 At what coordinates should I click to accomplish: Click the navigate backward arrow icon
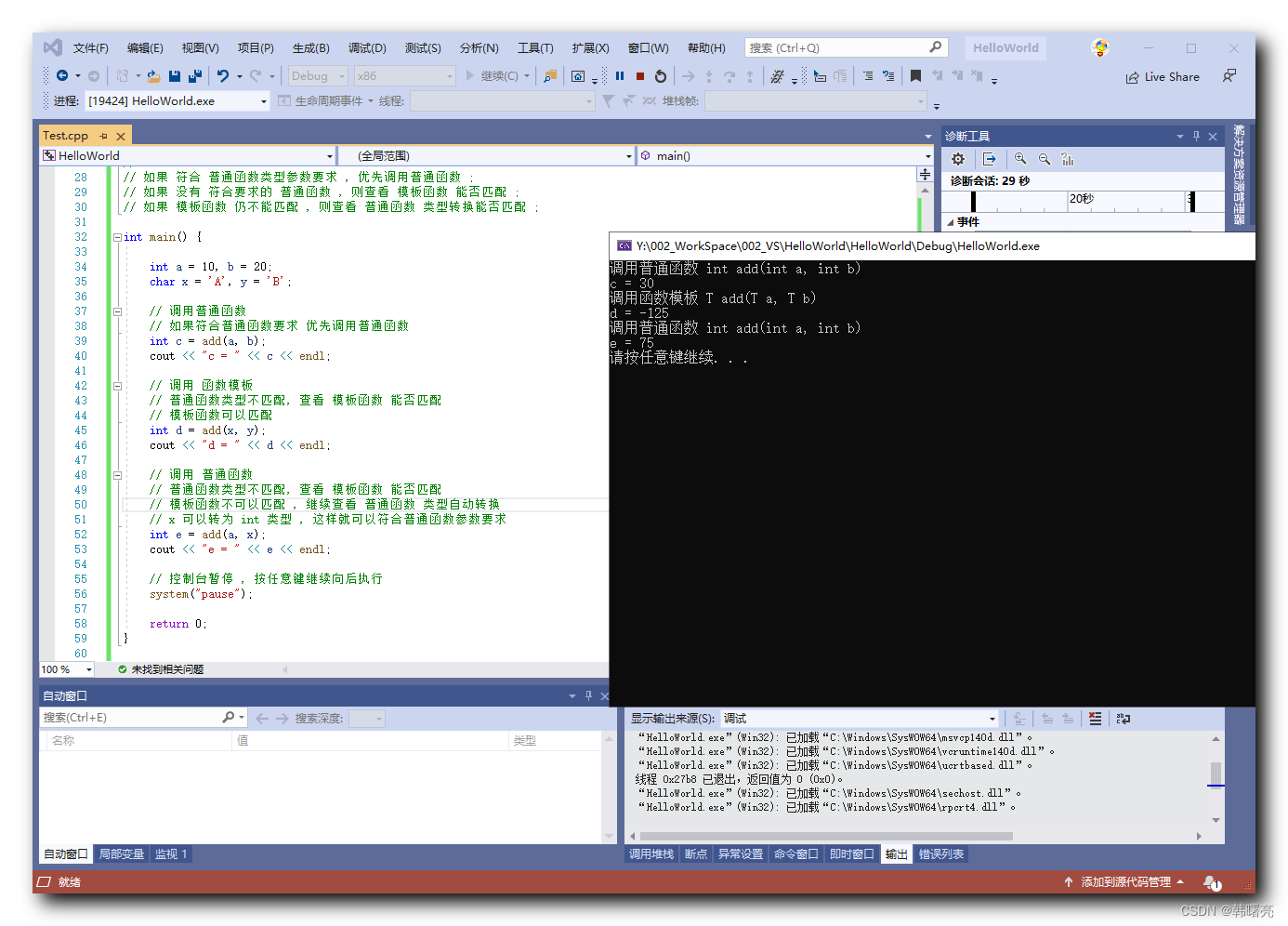tap(62, 76)
